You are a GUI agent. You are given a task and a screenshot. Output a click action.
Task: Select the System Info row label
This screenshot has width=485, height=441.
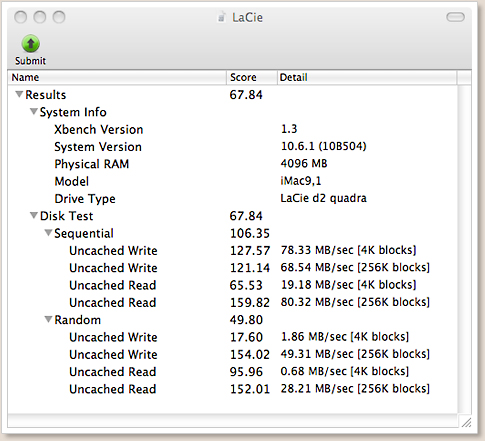coord(73,112)
